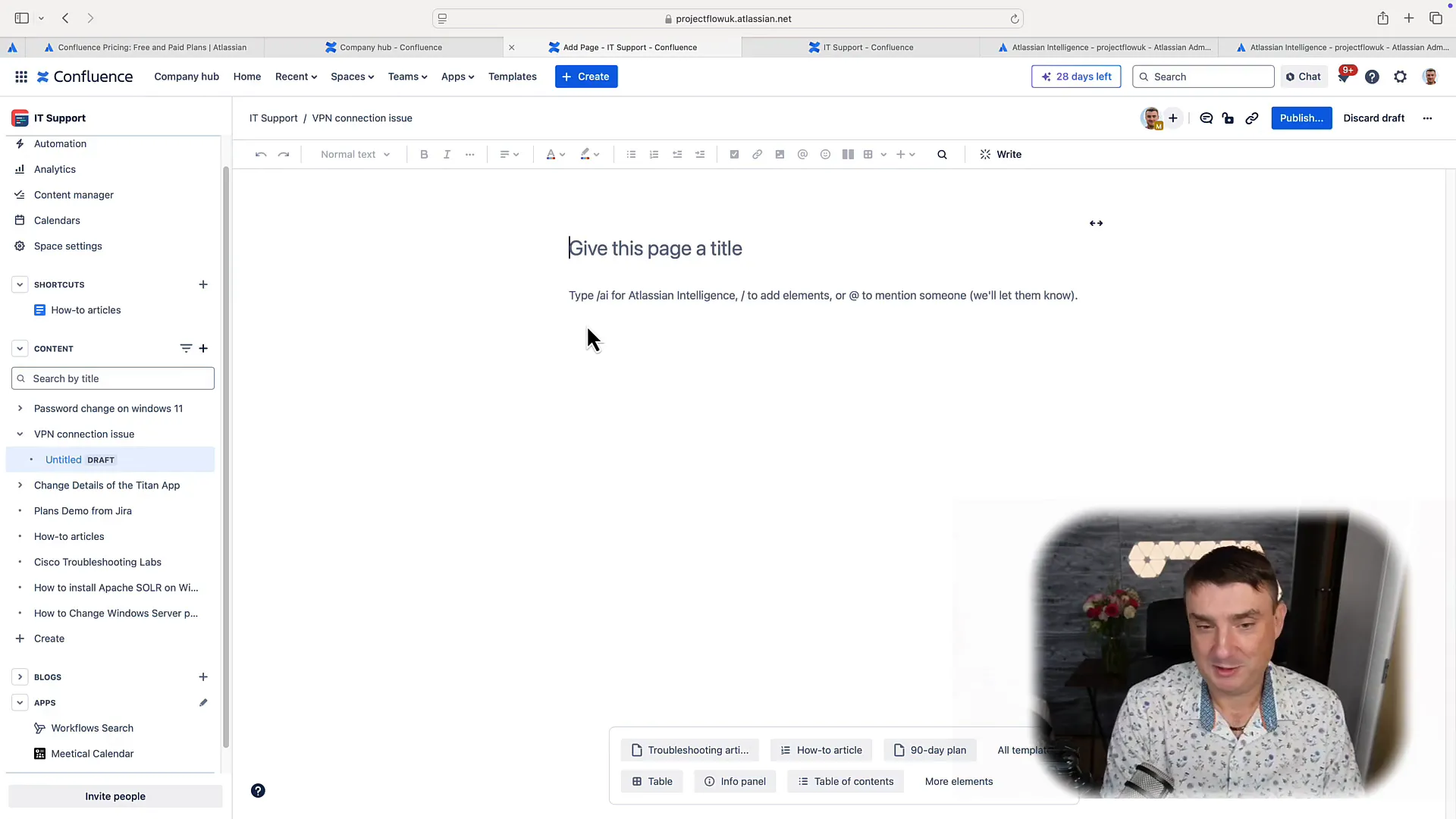The width and height of the screenshot is (1456, 819).
Task: Click the Discard draft button
Action: [1373, 118]
